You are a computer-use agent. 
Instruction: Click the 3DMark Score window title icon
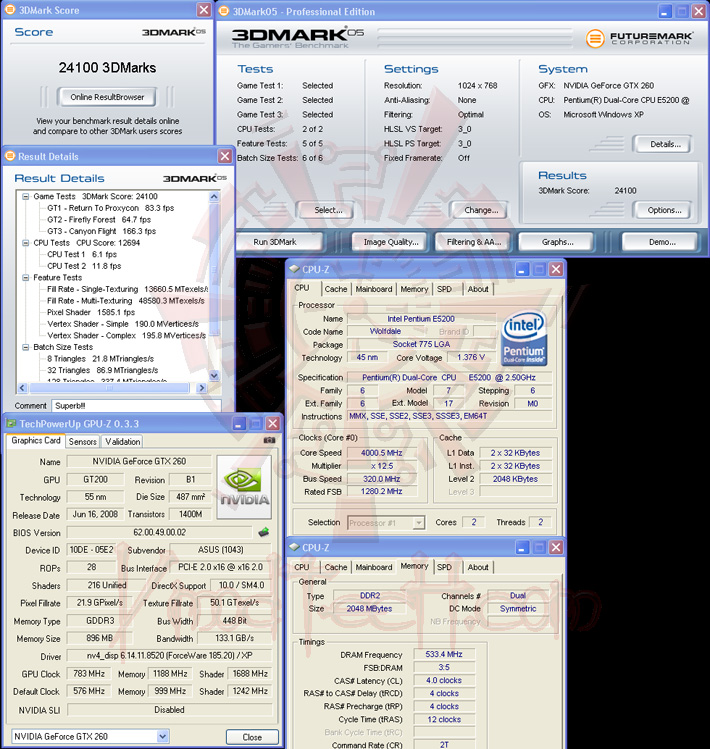pos(10,10)
